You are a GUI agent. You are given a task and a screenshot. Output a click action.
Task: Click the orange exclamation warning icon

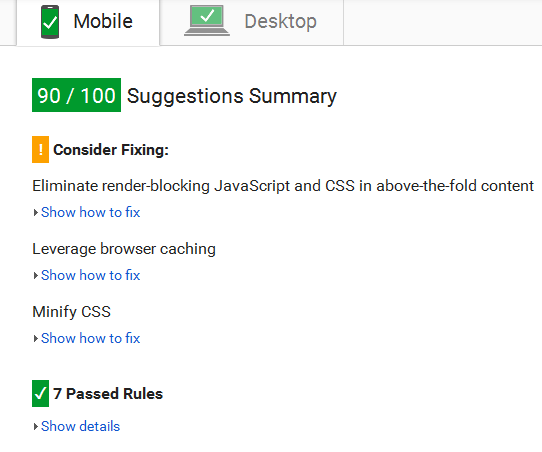40,149
